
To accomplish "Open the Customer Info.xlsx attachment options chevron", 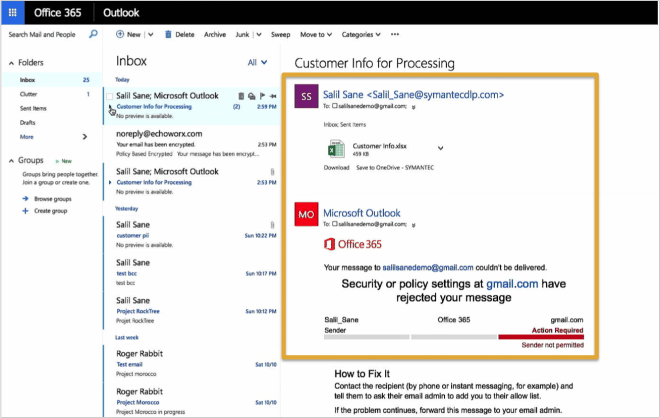I will tap(440, 148).
